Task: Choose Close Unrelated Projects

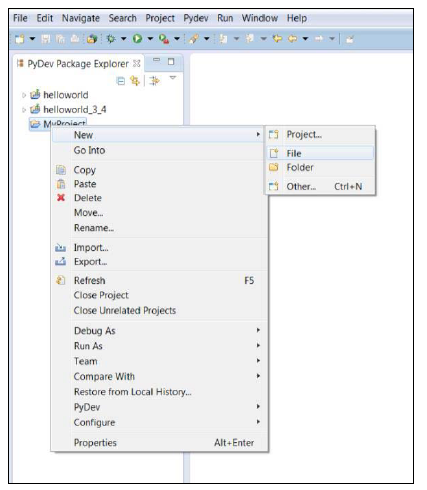Action: coord(159,311)
